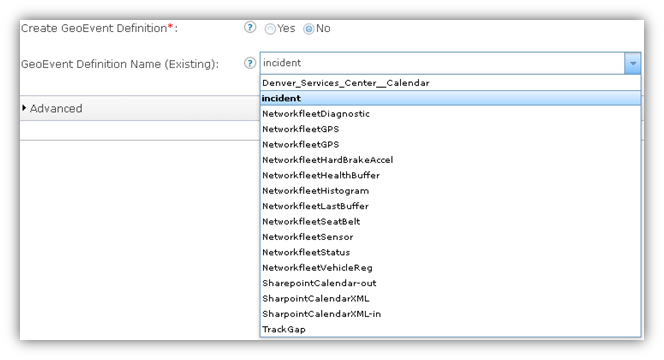Choose NetworkfleetSeatBelt definition
The width and height of the screenshot is (664, 360).
pyautogui.click(x=450, y=222)
